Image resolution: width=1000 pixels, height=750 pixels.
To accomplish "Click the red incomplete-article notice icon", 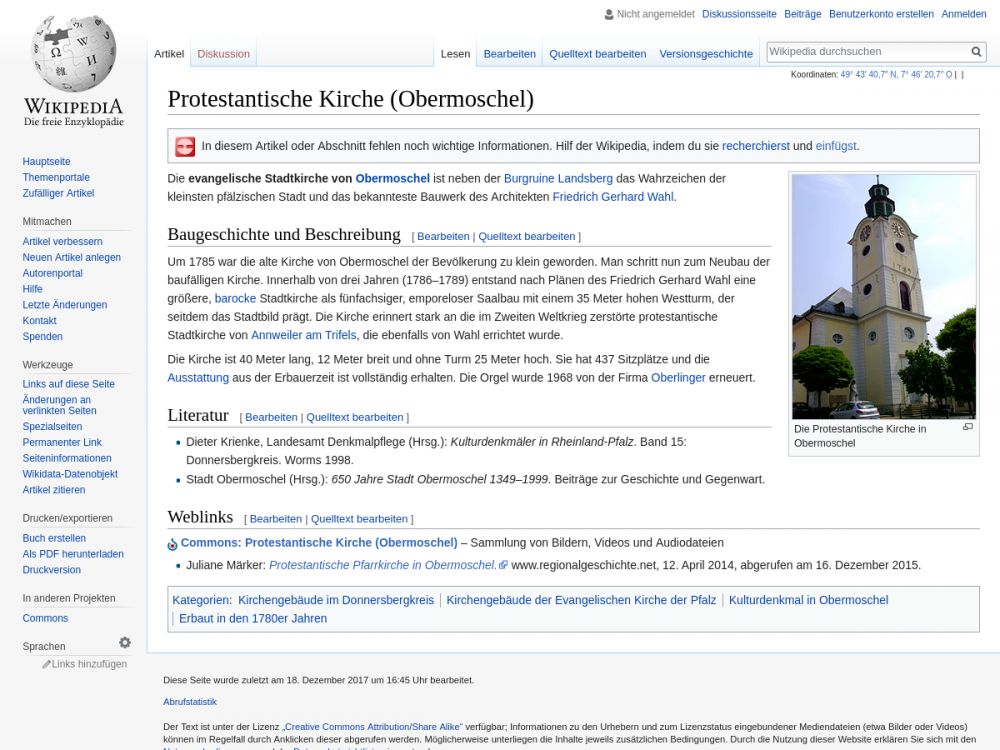I will coord(185,146).
